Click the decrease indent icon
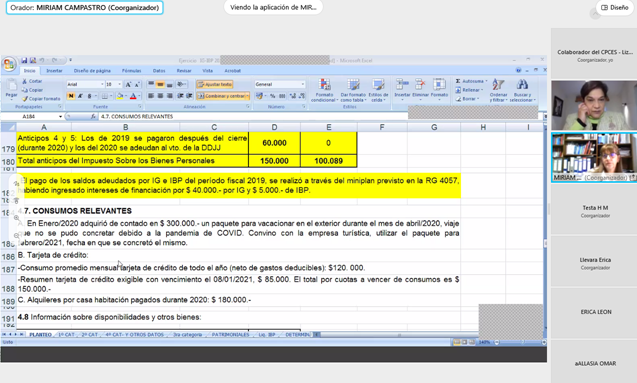This screenshot has width=637, height=383. [180, 96]
